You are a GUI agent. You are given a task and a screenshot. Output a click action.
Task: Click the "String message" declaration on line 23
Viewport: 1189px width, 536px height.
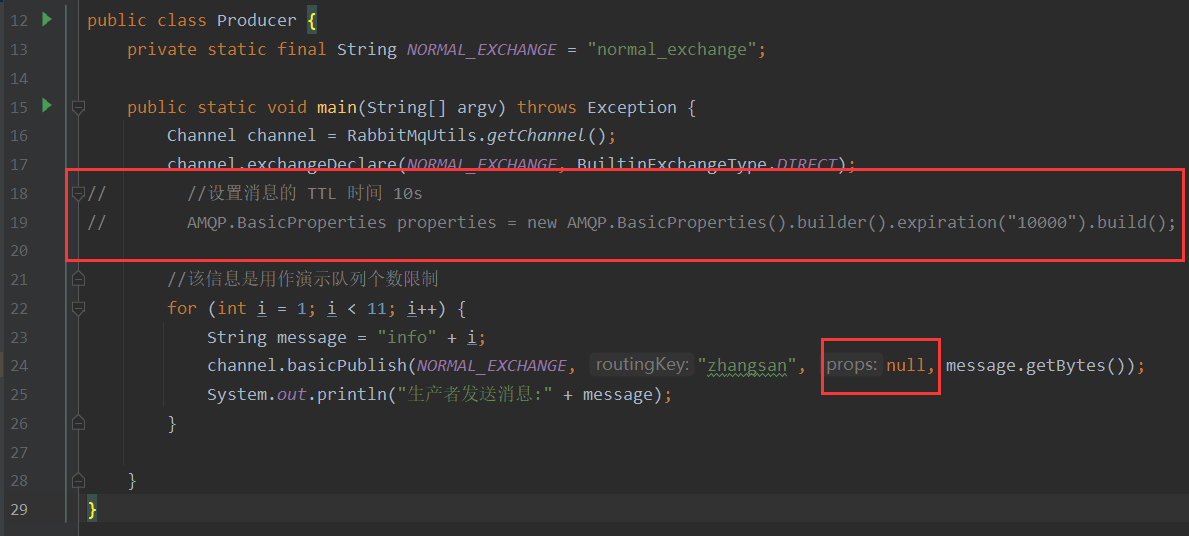click(x=277, y=337)
